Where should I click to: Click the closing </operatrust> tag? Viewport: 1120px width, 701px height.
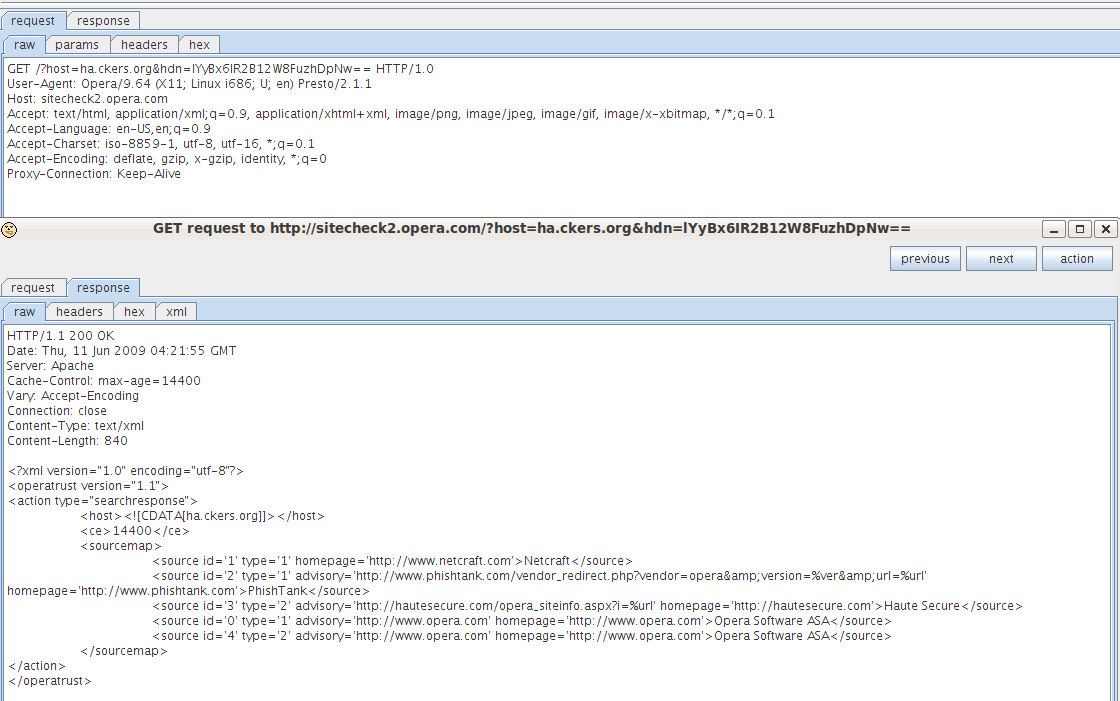tap(49, 680)
